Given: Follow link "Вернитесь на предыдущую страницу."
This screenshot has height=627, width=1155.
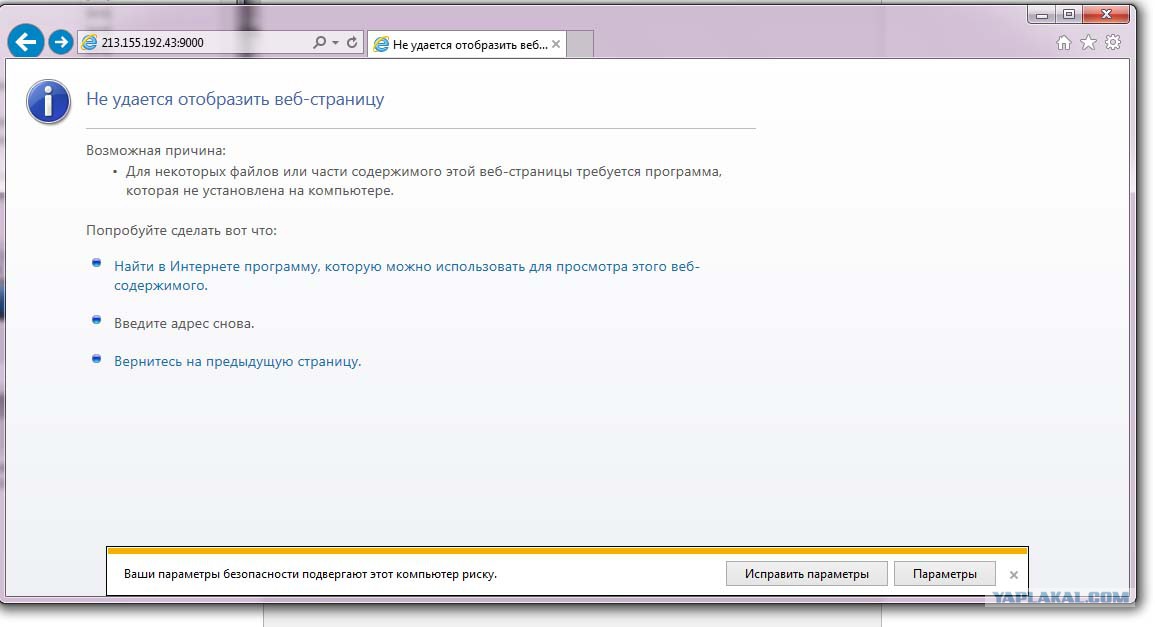Looking at the screenshot, I should (237, 361).
